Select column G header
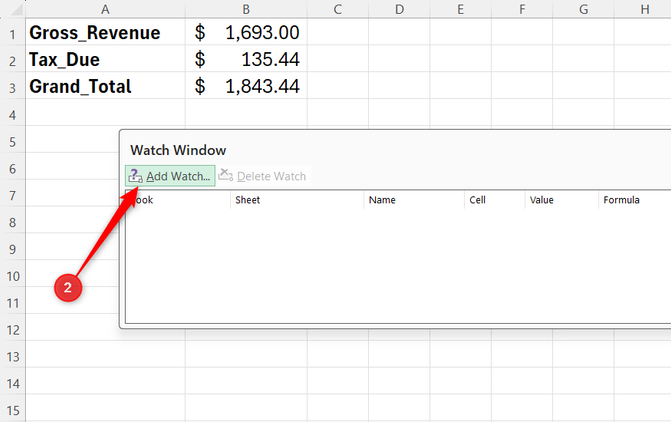Screen dimensions: 671x422 pos(583,9)
